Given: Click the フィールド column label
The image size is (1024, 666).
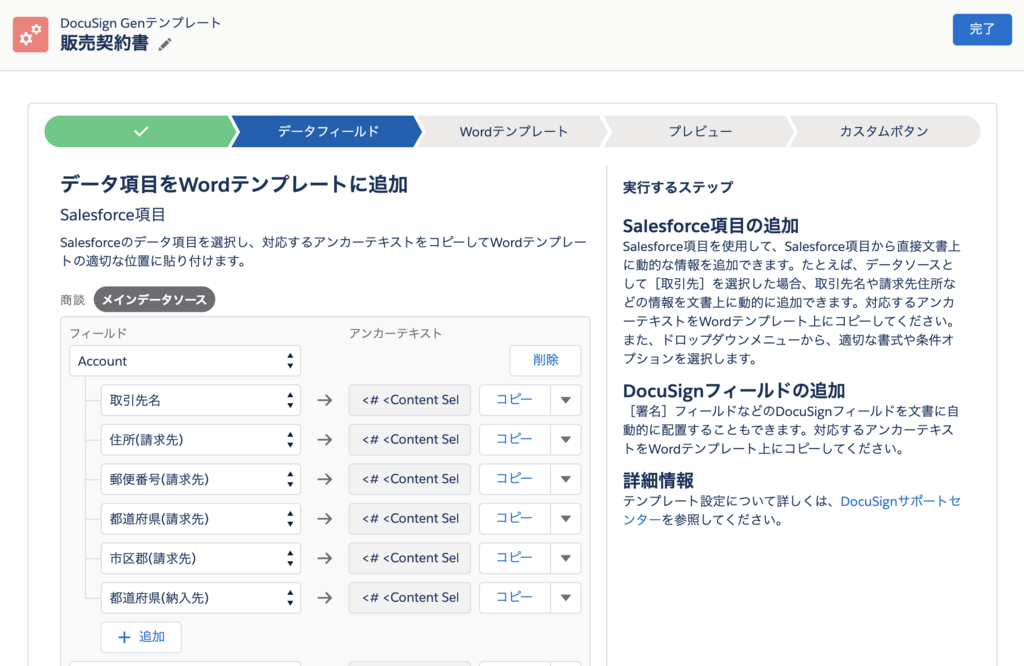Looking at the screenshot, I should [x=98, y=334].
